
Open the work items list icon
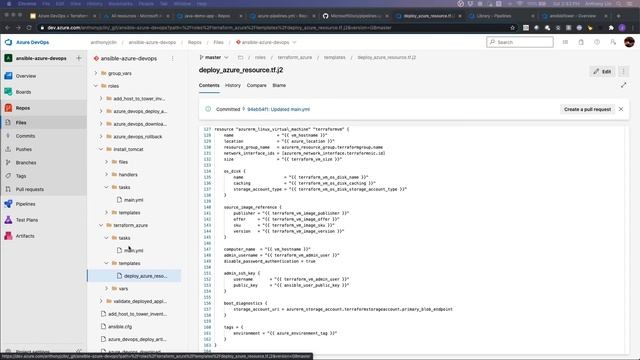tap(565, 42)
